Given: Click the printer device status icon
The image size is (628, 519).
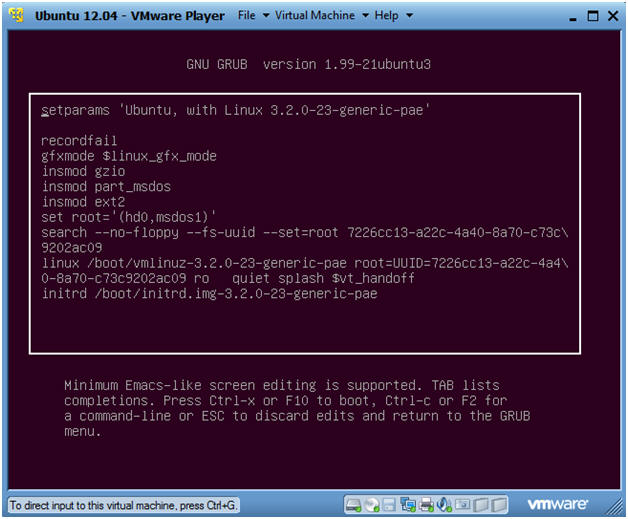Looking at the screenshot, I should coord(426,505).
